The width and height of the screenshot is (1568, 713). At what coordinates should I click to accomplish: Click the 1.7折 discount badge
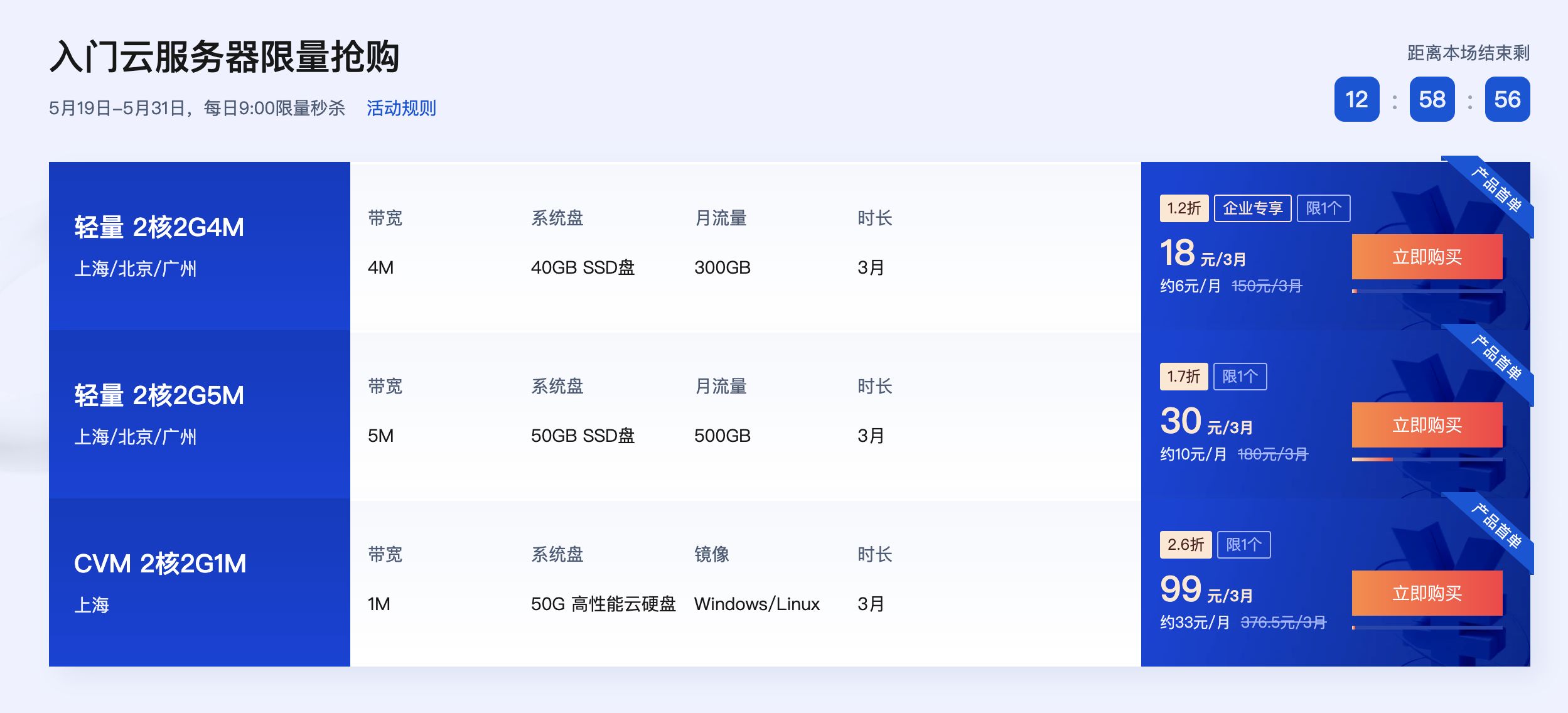(x=1184, y=377)
